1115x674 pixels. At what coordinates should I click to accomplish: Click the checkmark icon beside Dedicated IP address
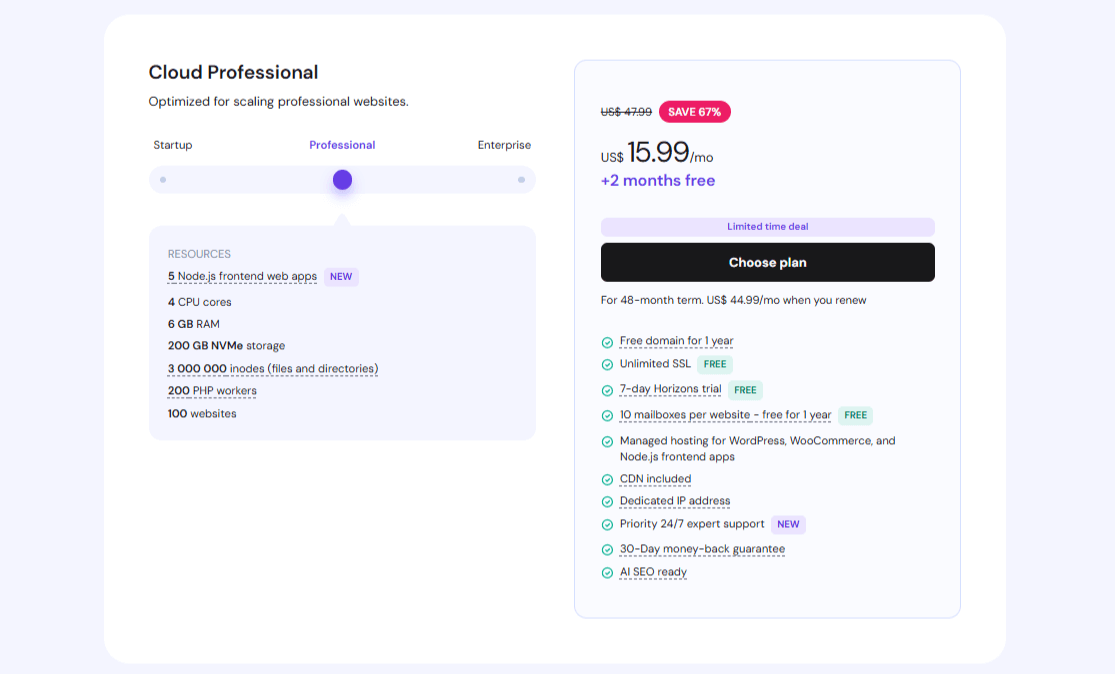click(x=608, y=501)
